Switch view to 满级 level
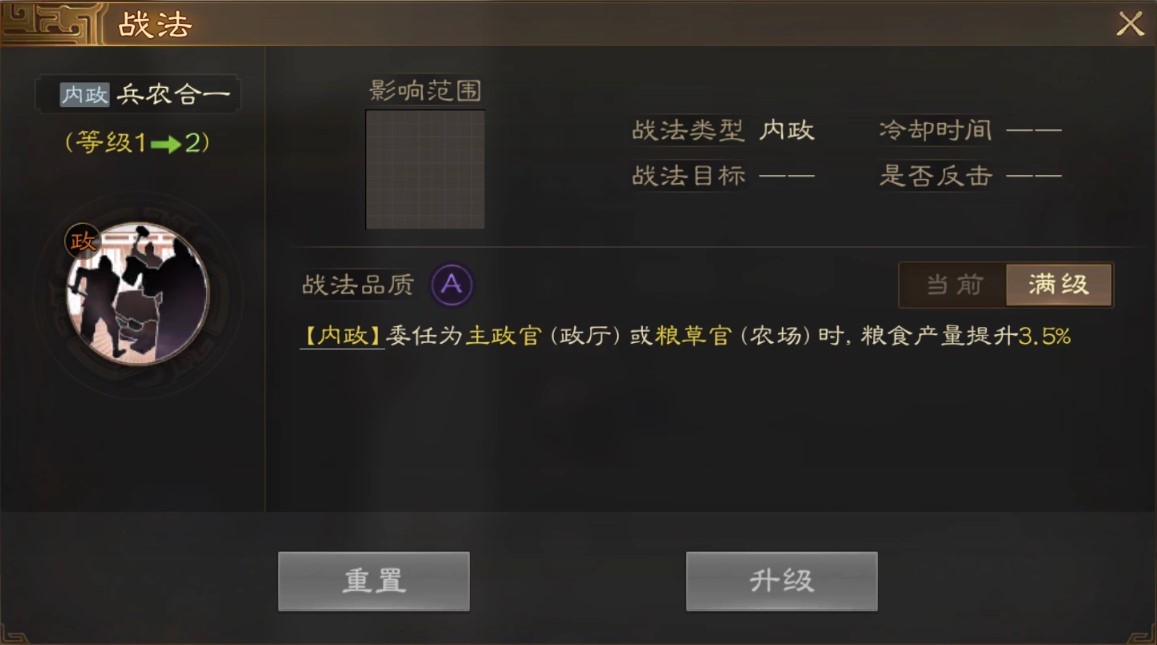Viewport: 1157px width, 645px height. tap(1059, 285)
